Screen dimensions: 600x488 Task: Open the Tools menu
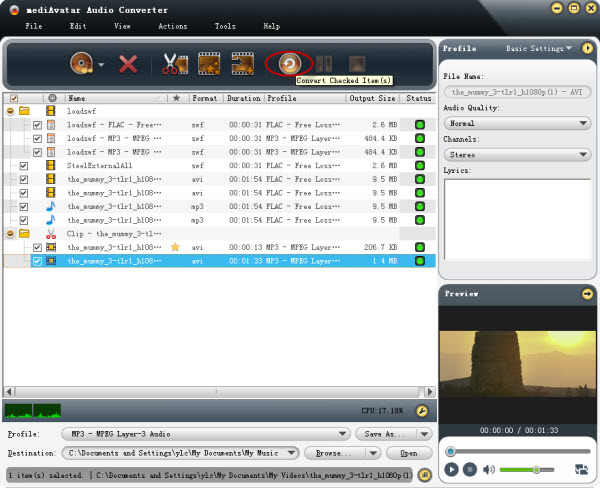[225, 26]
